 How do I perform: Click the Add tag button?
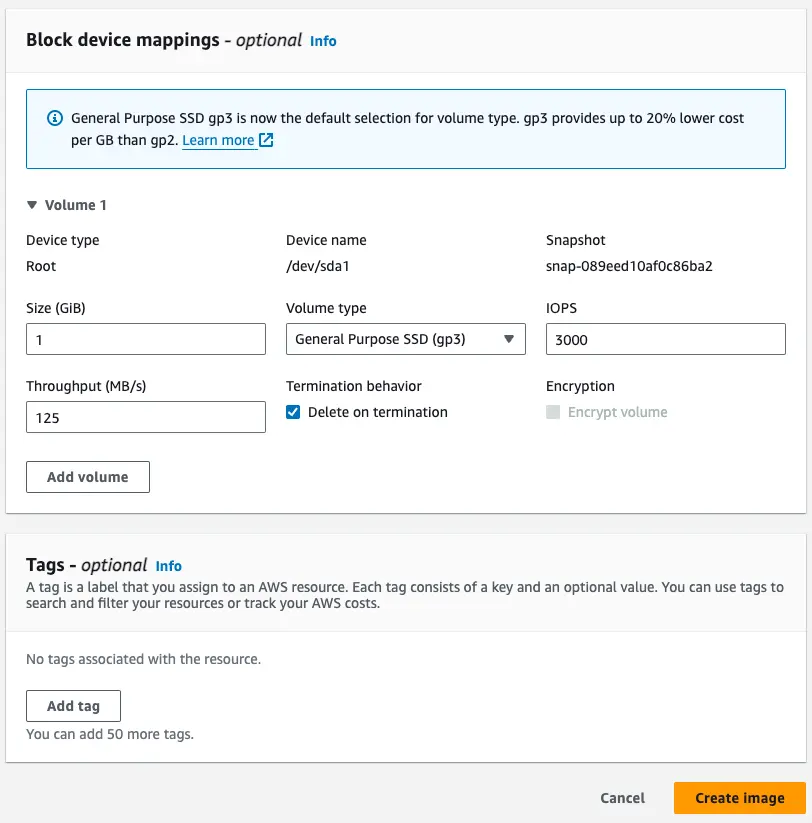pyautogui.click(x=73, y=706)
